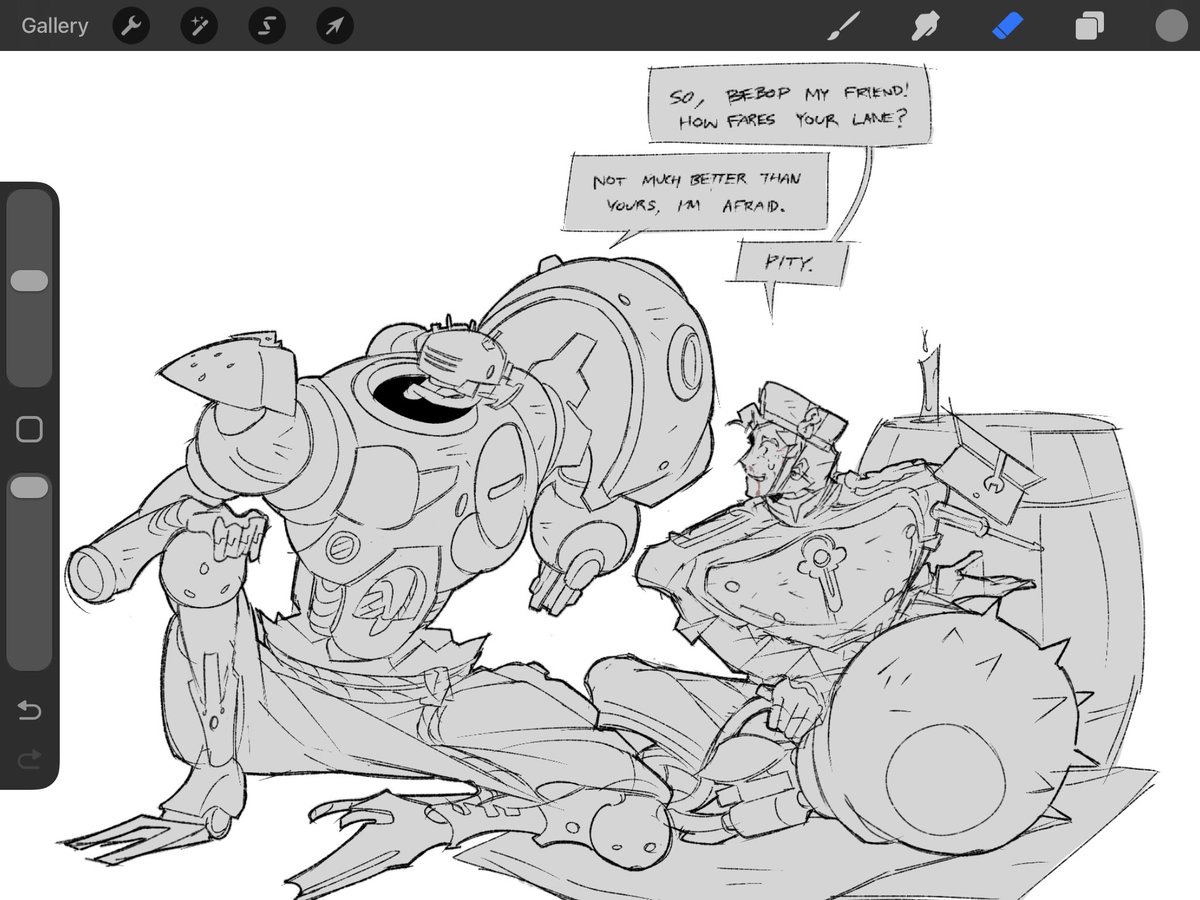Screen dimensions: 1200x900
Task: Open the Selection tool
Action: coord(267,26)
